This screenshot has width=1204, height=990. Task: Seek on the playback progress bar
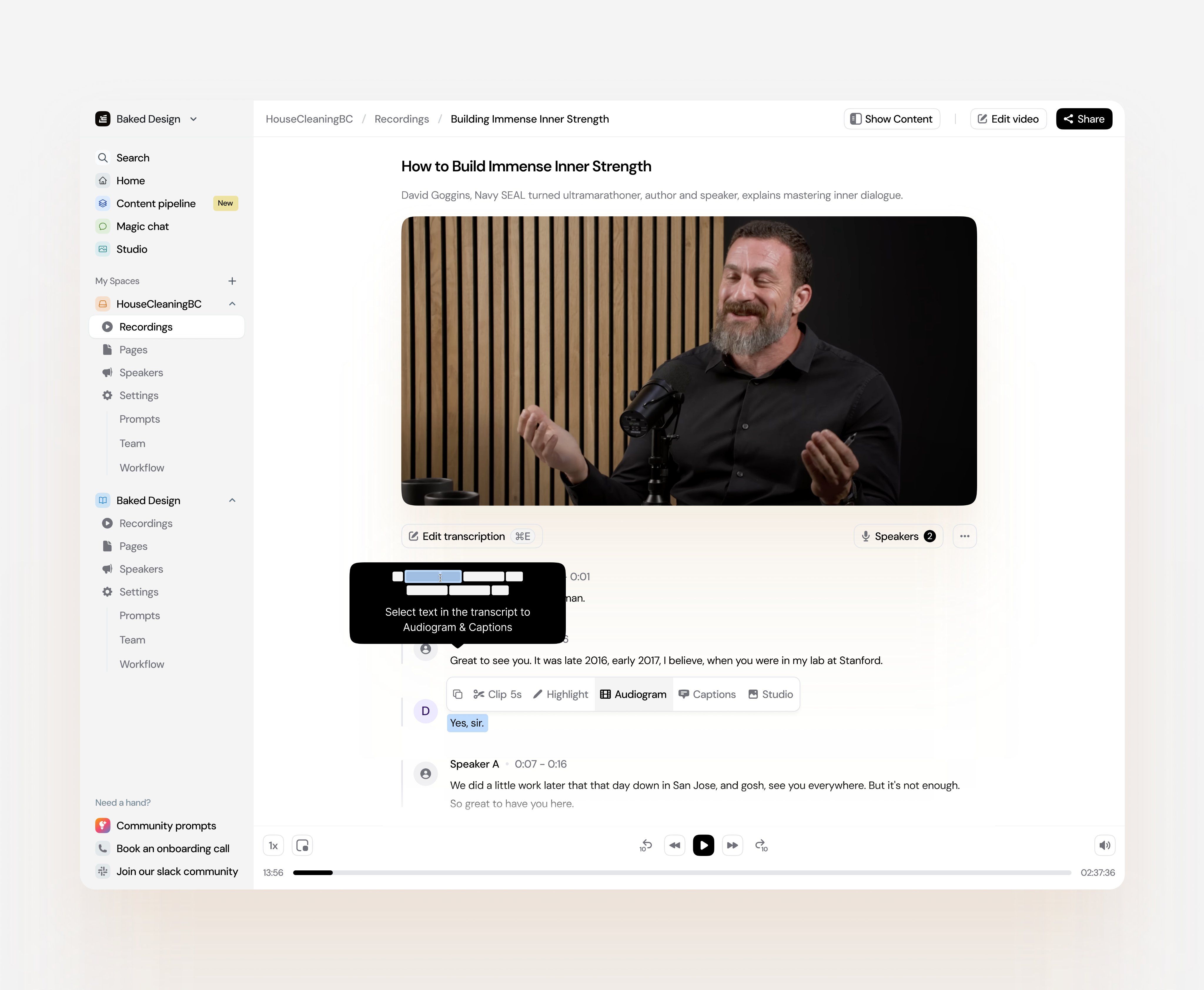pos(682,872)
